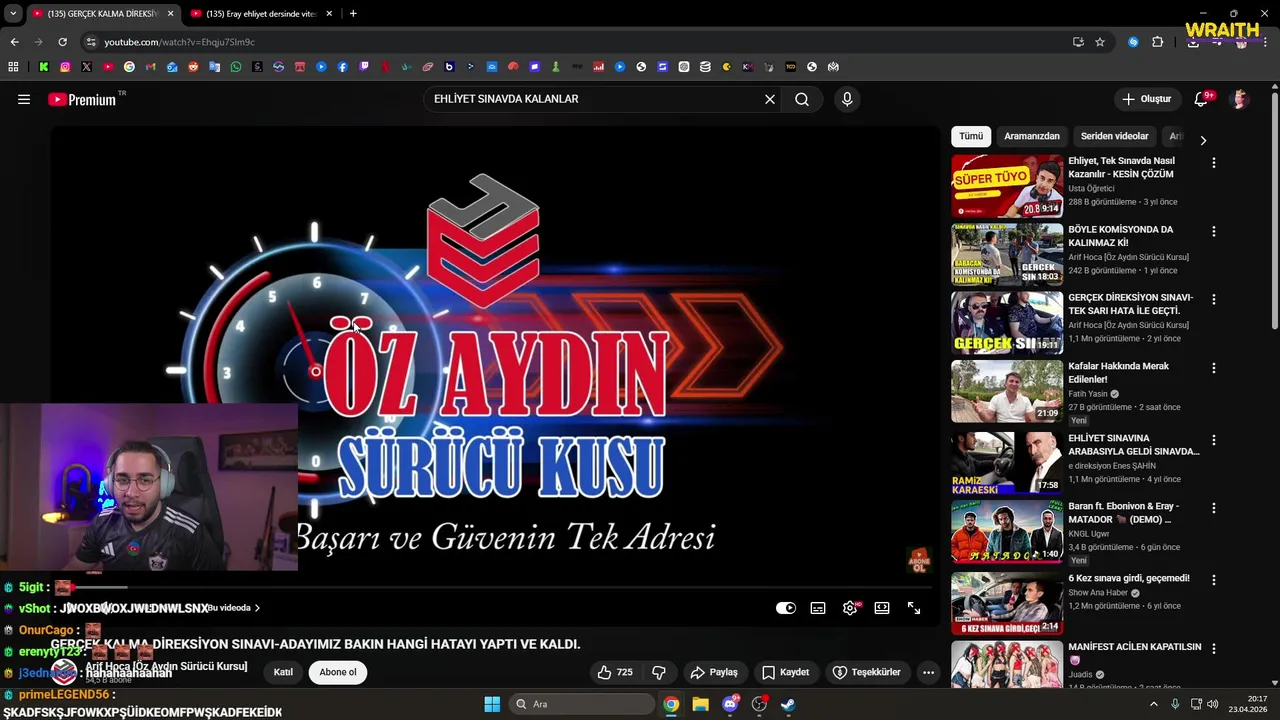The image size is (1280, 720).
Task: Go to YouTube Premium home logo
Action: pos(82,99)
